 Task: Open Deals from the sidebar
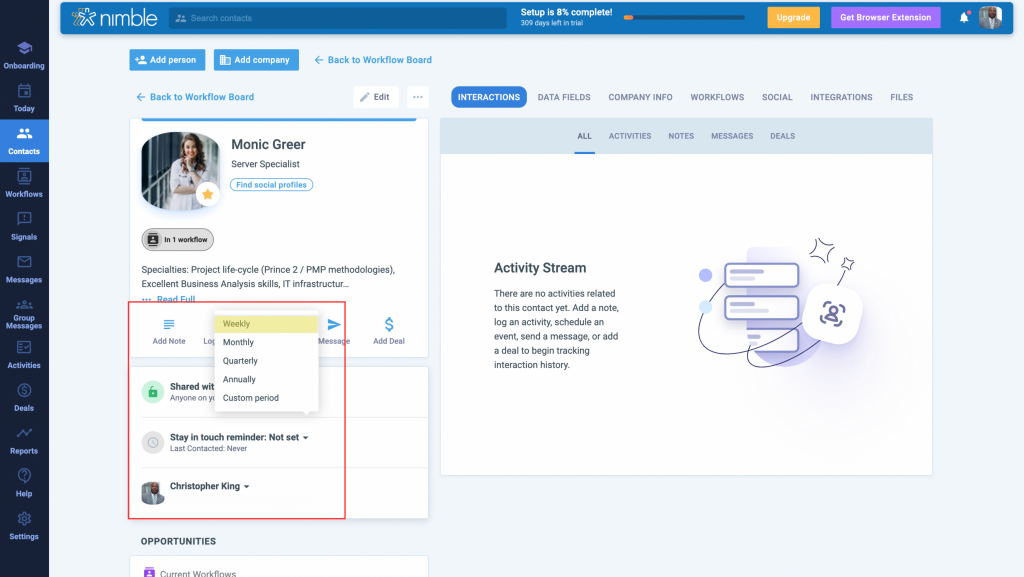click(24, 397)
